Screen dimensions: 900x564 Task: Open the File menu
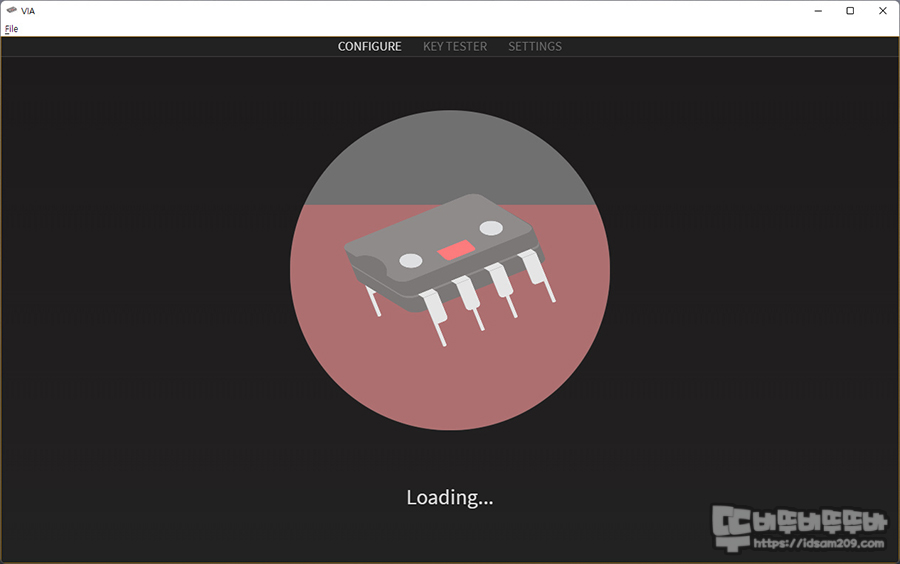click(11, 29)
